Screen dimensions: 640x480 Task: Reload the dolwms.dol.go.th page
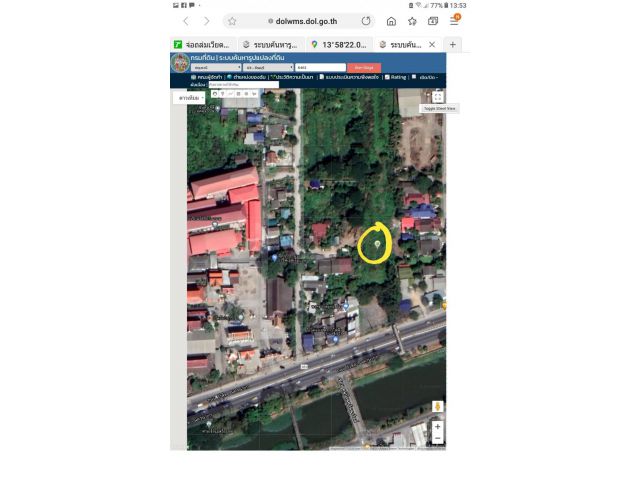coord(366,21)
